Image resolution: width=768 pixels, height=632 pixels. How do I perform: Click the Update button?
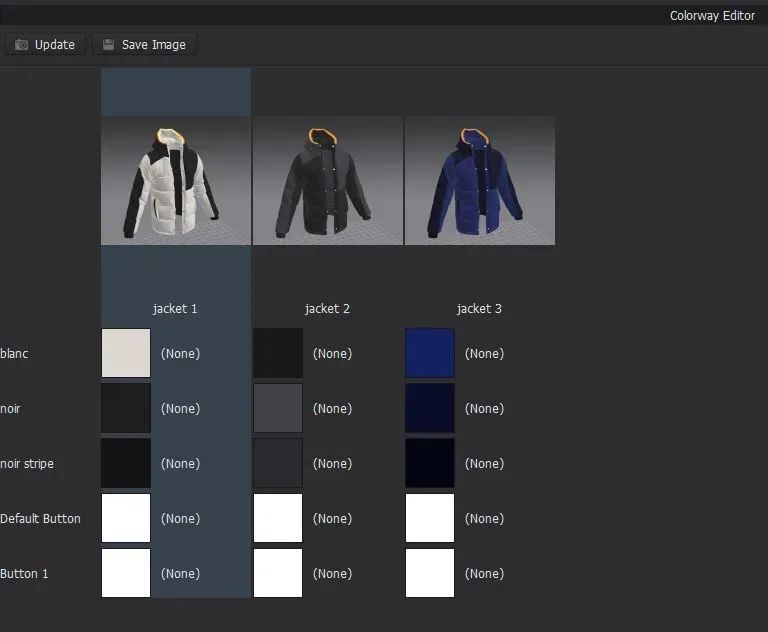[46, 45]
